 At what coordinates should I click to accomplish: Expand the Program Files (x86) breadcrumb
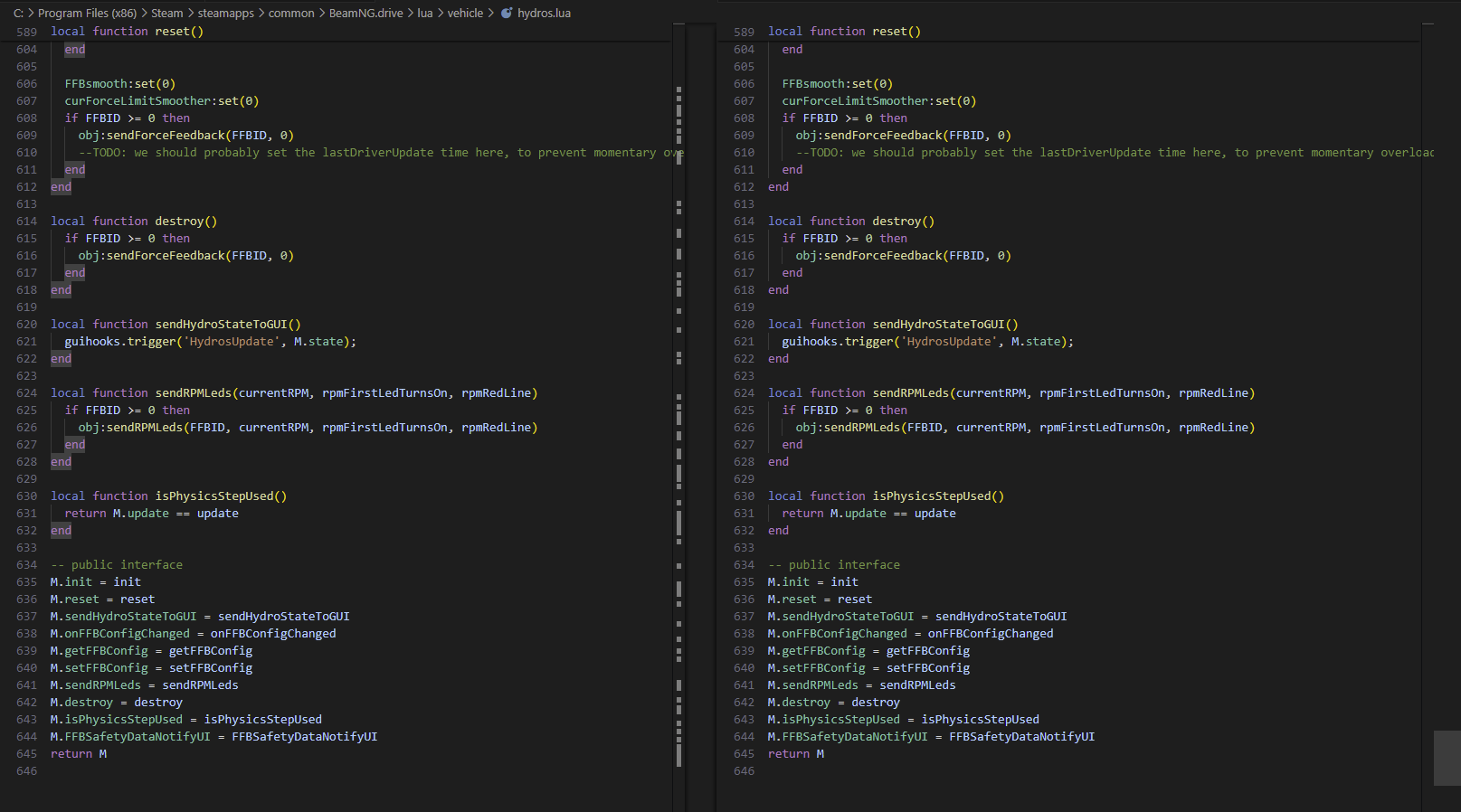[87, 14]
